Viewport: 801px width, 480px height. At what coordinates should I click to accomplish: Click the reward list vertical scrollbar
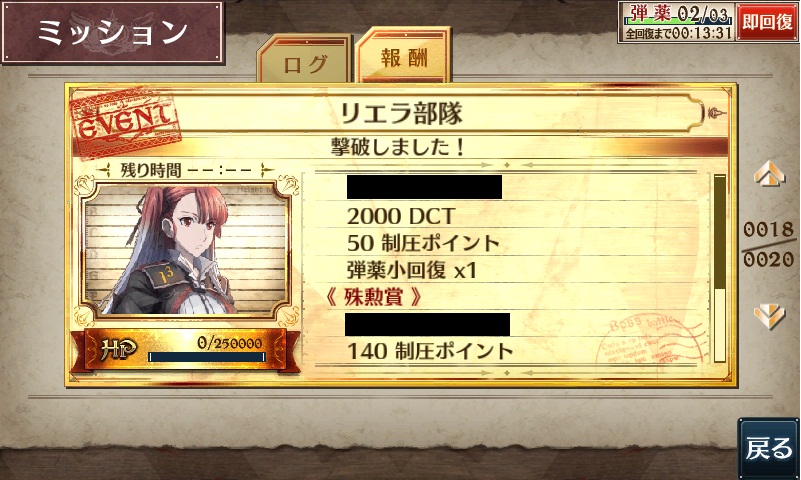(x=719, y=269)
